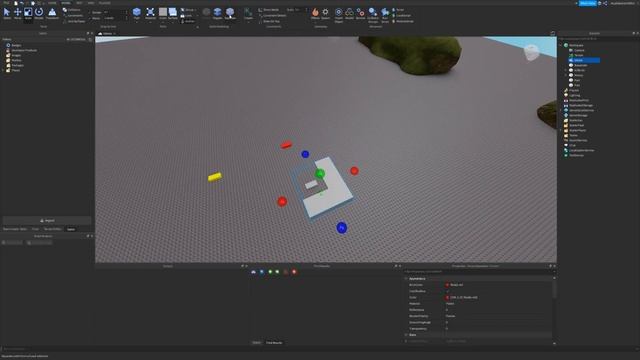Open the Group dropdown arrow
This screenshot has height=360, width=640.
(195, 10)
